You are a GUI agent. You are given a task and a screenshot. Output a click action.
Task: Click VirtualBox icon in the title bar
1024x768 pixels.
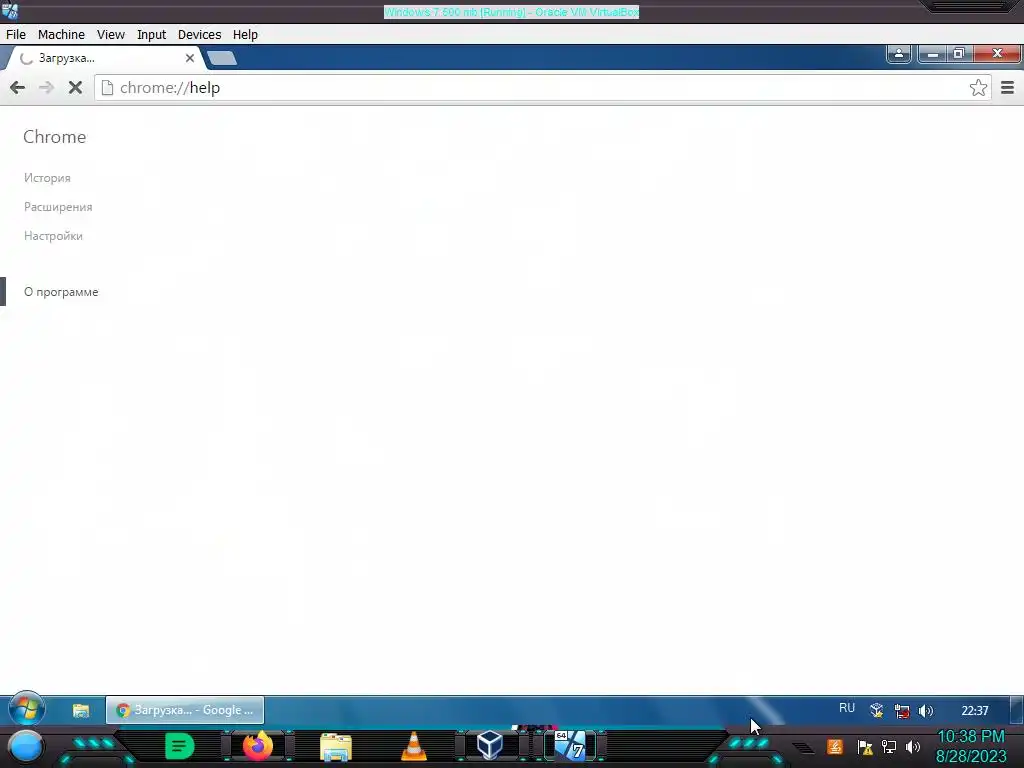click(10, 11)
